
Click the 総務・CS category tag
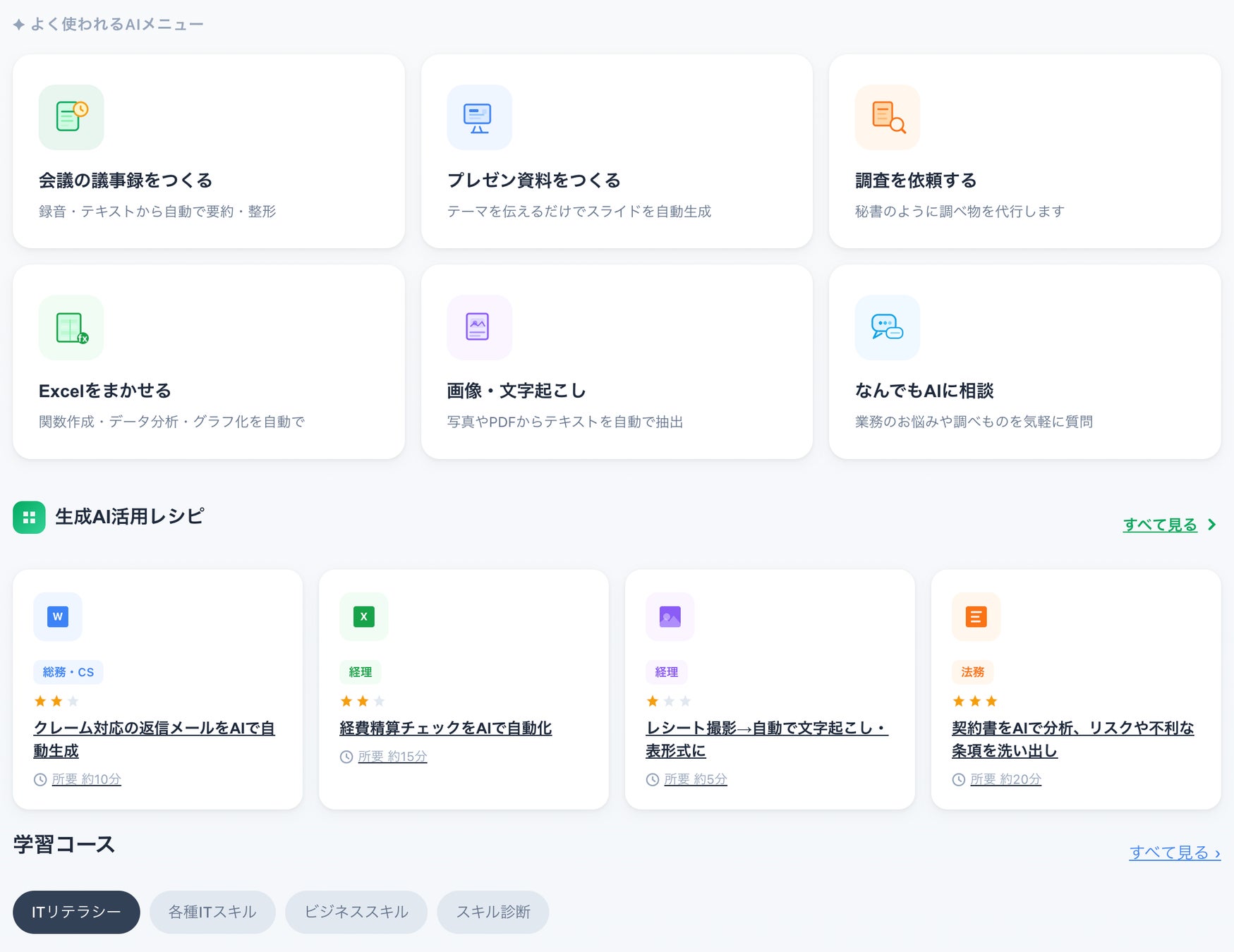point(68,672)
